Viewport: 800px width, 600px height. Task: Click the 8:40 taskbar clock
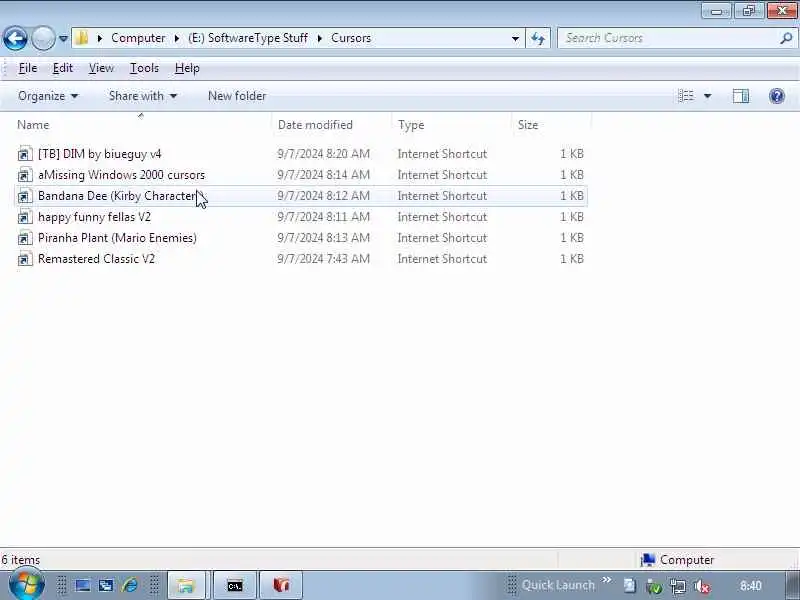pyautogui.click(x=751, y=586)
